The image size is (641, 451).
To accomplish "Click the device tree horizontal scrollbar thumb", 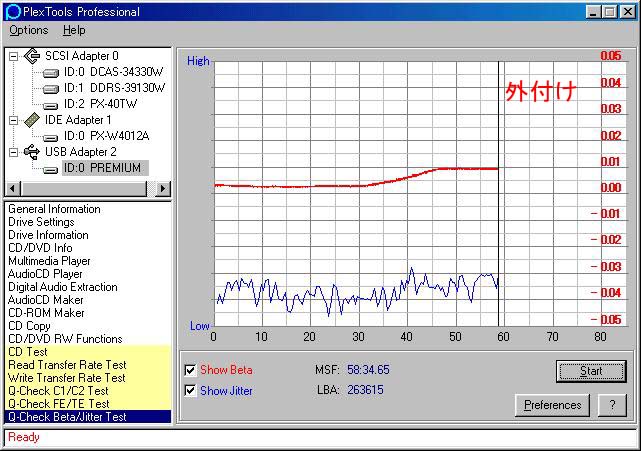I will 83,188.
